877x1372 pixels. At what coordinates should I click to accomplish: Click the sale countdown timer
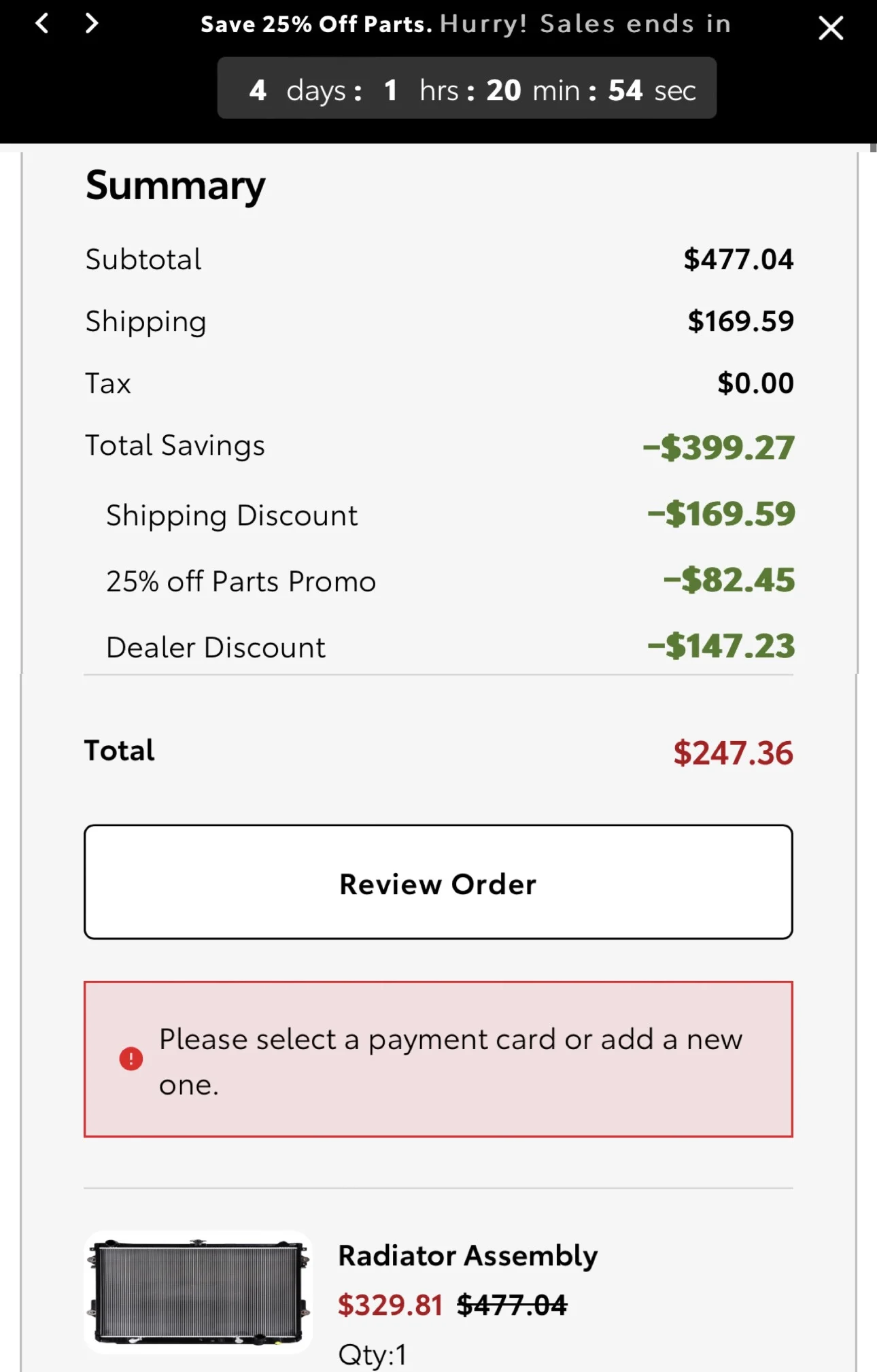coord(466,89)
